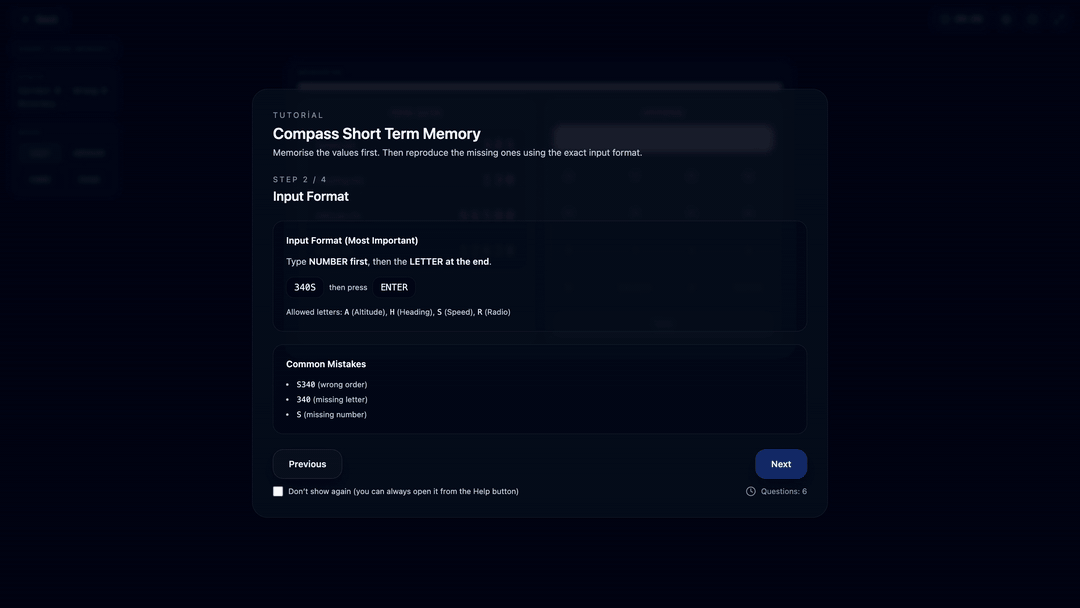
Task: Click the ENTER key badge
Action: click(x=394, y=287)
